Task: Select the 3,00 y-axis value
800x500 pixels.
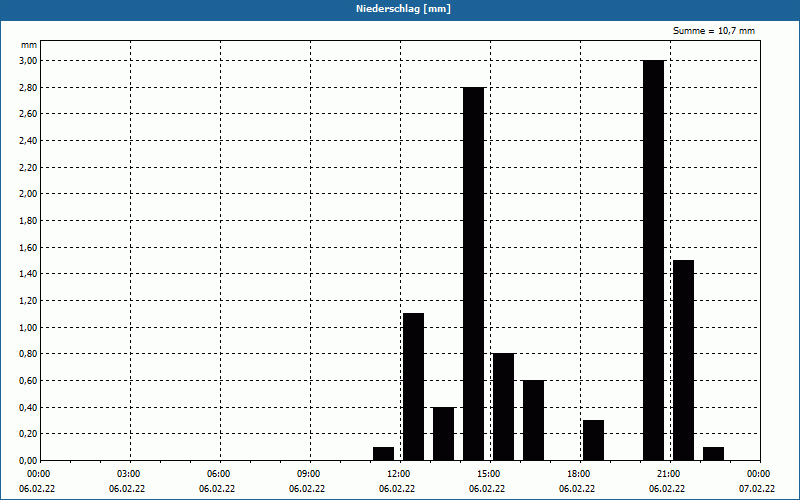Action: [x=28, y=61]
